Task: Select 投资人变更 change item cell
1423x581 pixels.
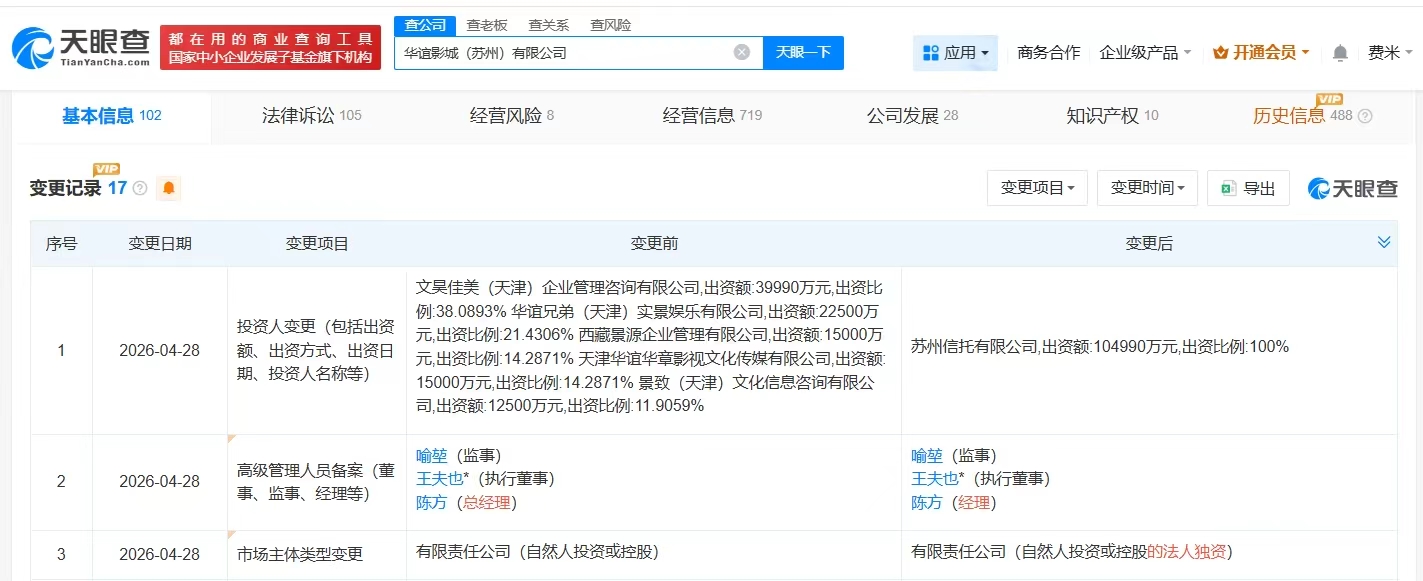Action: tap(317, 350)
